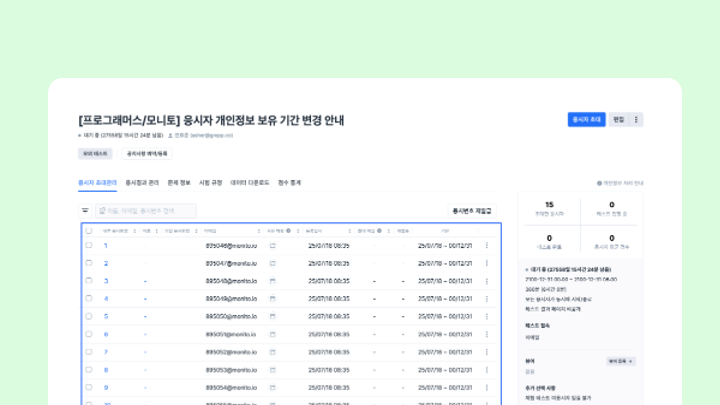Viewport: 720px width, 405px height.
Task: Click the 모의 테스트 tag button
Action: 95,154
